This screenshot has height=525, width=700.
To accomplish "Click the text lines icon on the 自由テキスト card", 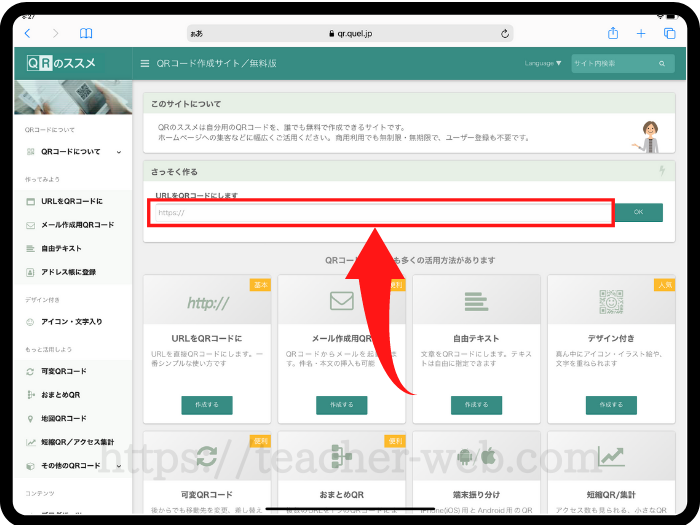I will pos(476,301).
